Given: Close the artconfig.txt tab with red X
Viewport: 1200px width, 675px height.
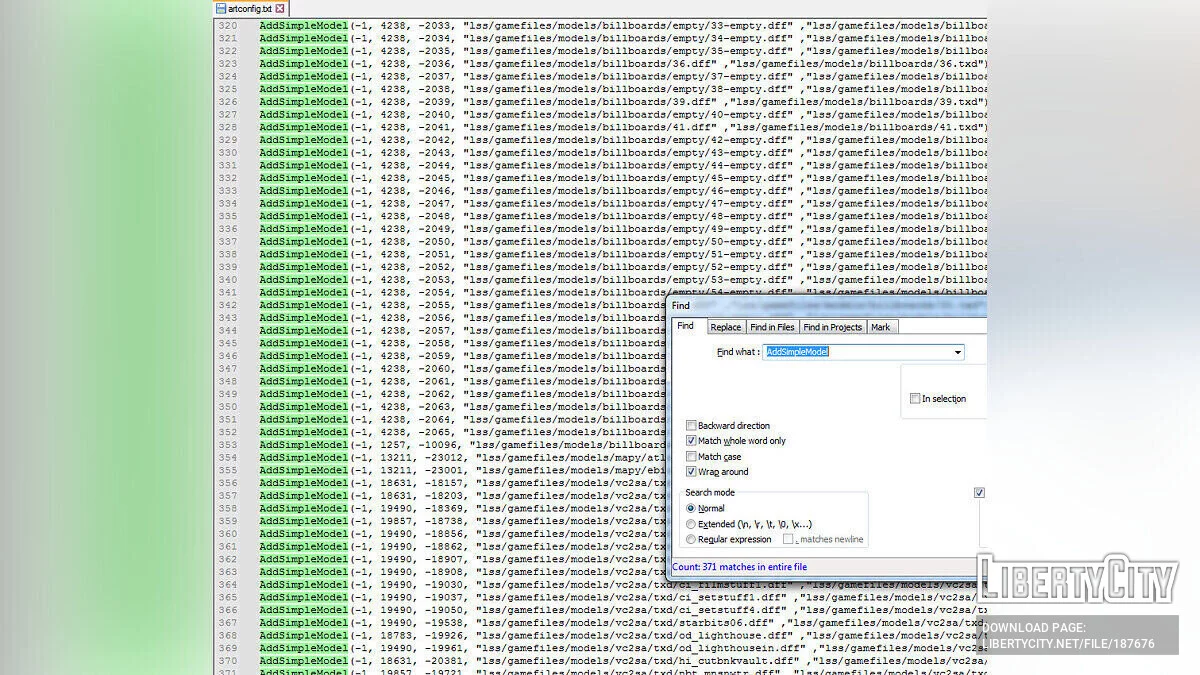Looking at the screenshot, I should point(280,8).
